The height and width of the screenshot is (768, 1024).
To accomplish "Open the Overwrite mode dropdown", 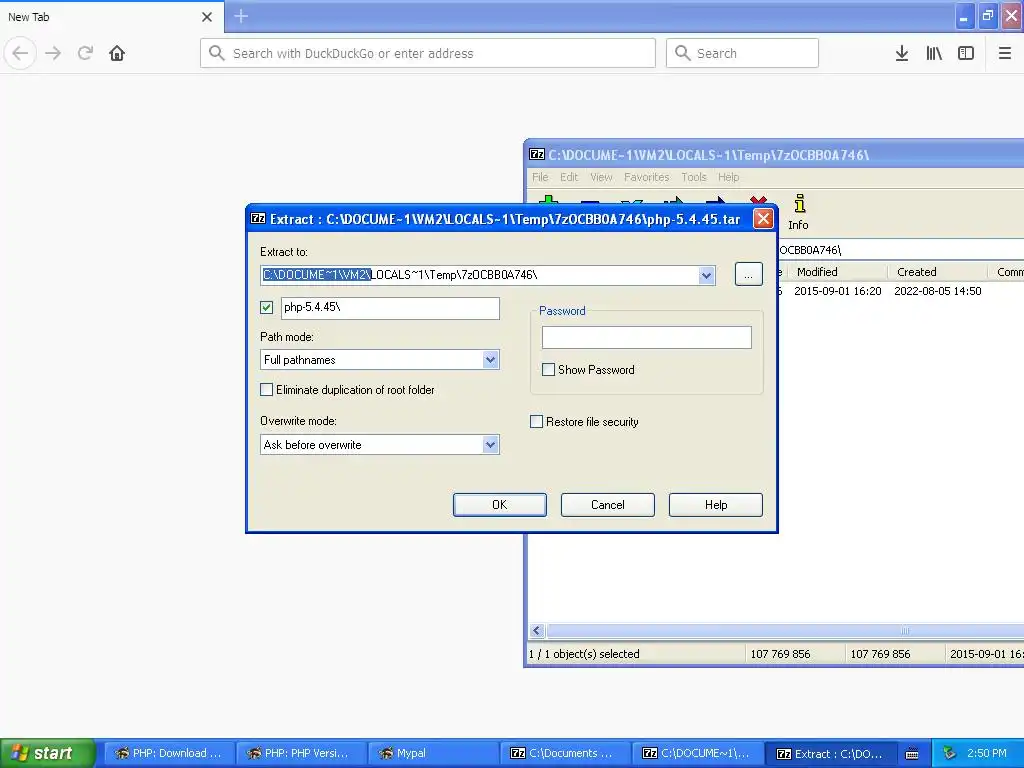I will coord(490,445).
